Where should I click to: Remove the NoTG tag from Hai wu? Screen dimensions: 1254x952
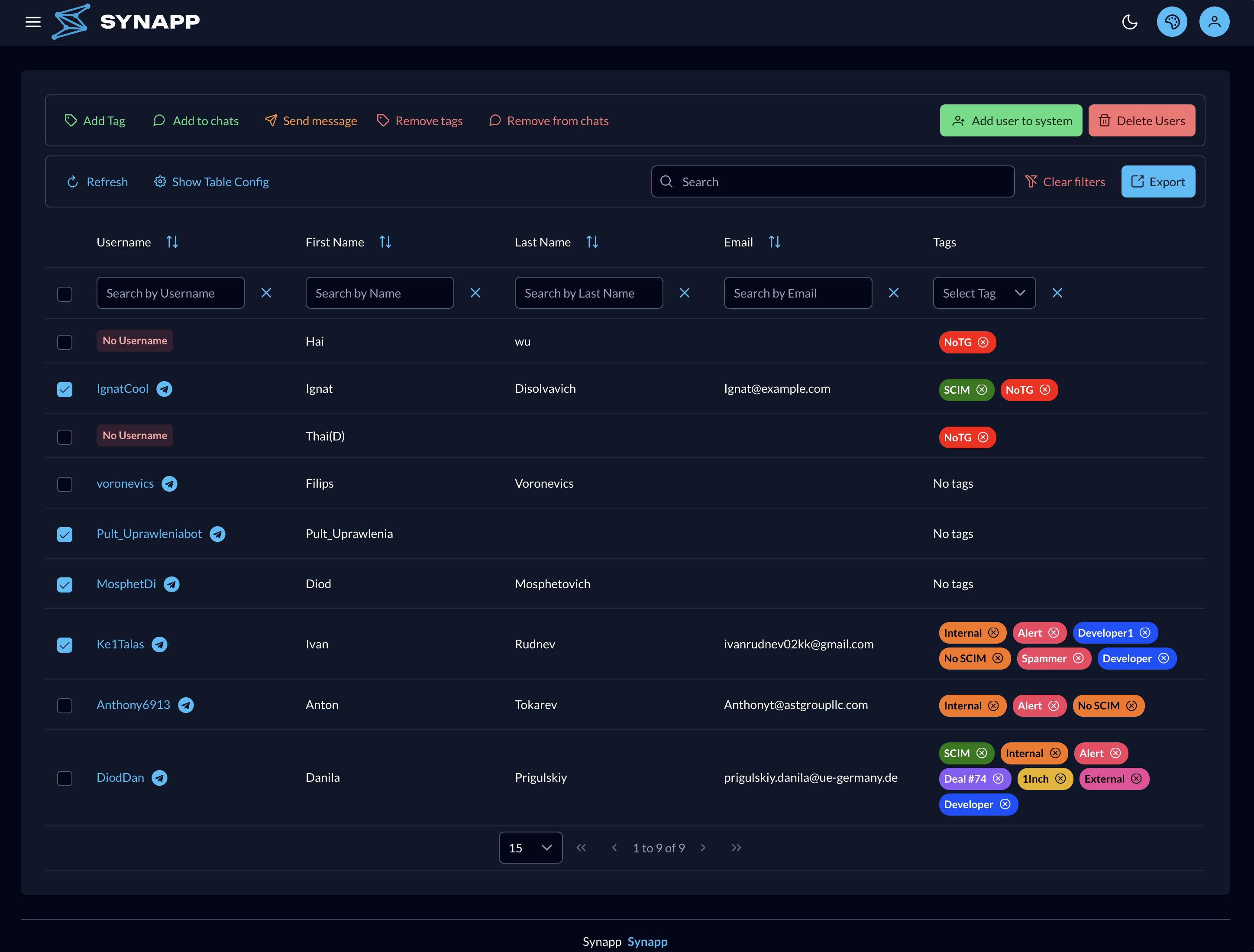983,343
